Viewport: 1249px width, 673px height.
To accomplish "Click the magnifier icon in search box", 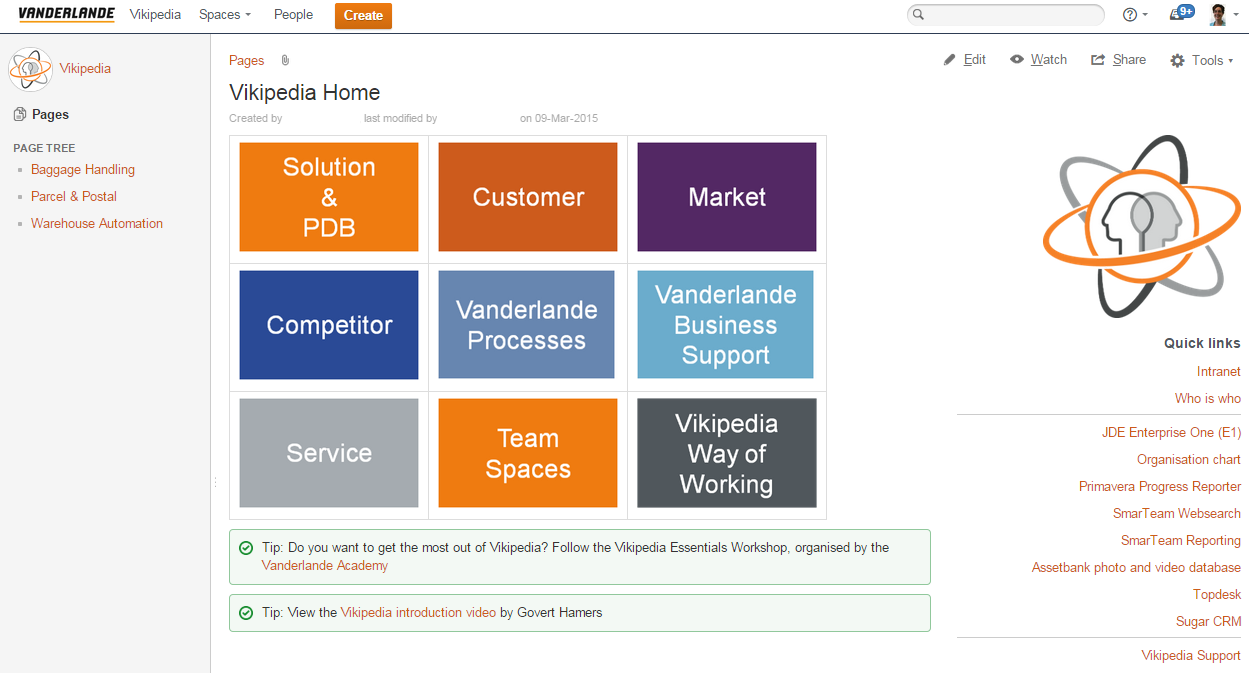I will point(919,15).
